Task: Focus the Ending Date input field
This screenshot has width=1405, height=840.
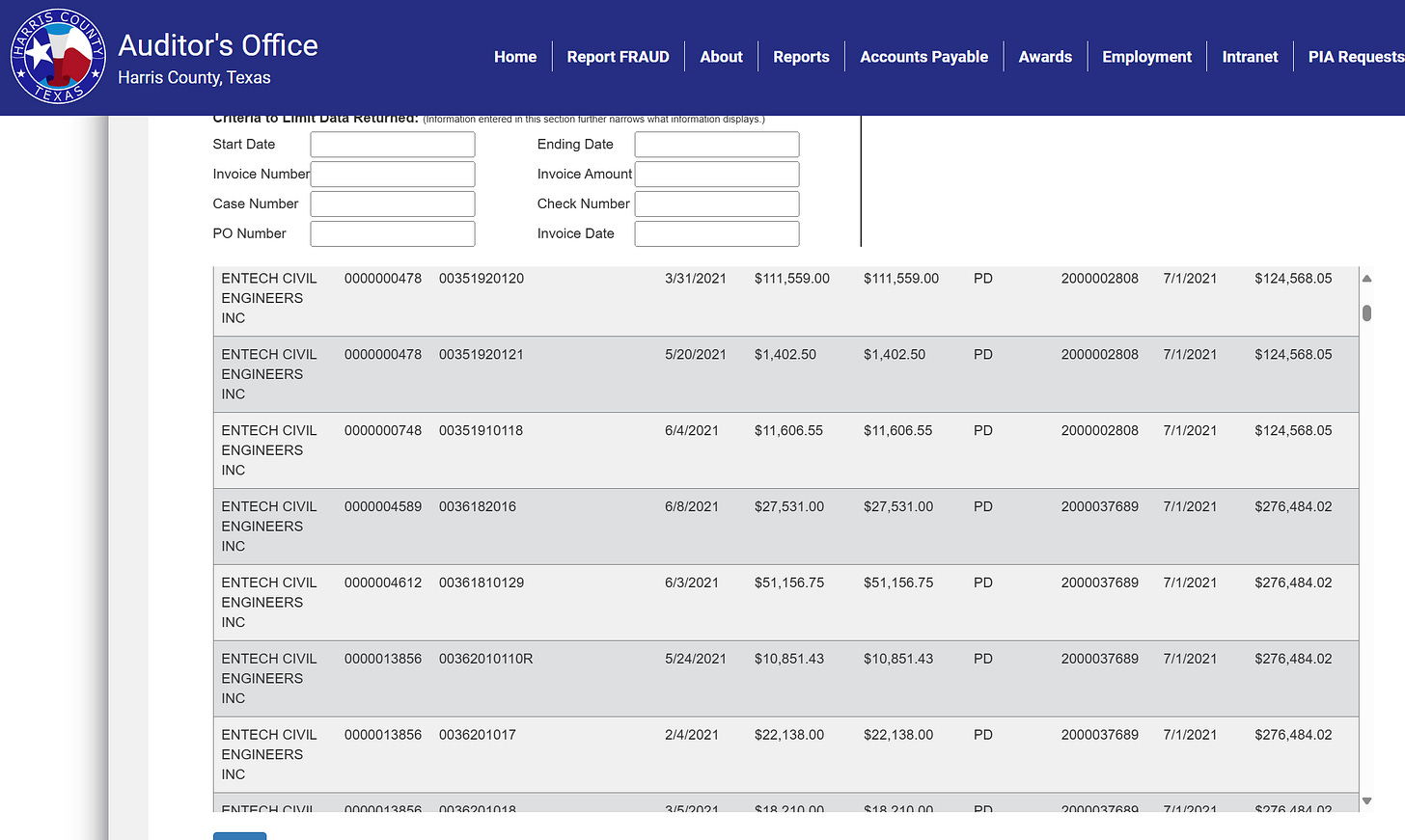Action: tap(717, 145)
